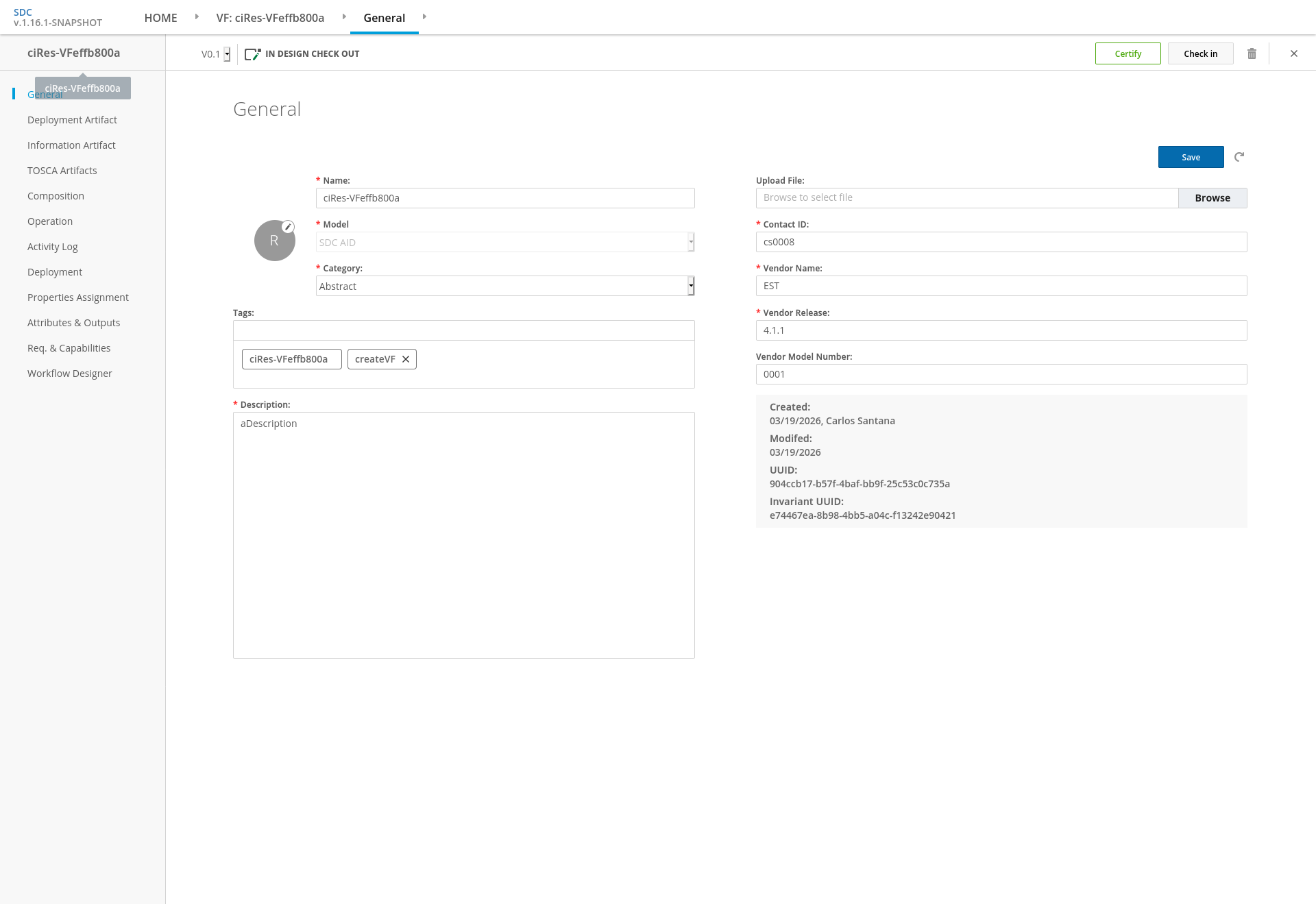Click the Check in button
Screen dimensions: 1316x904
click(1200, 53)
